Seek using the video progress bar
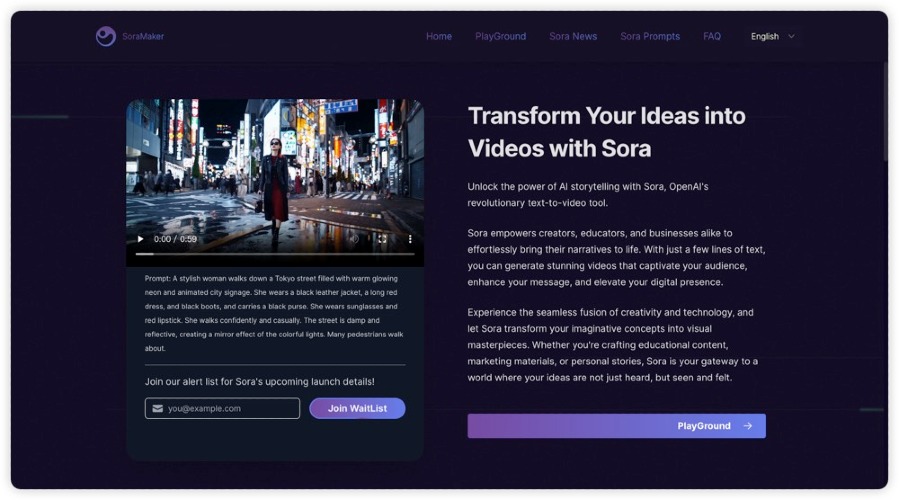The height and width of the screenshot is (500, 899). [275, 254]
